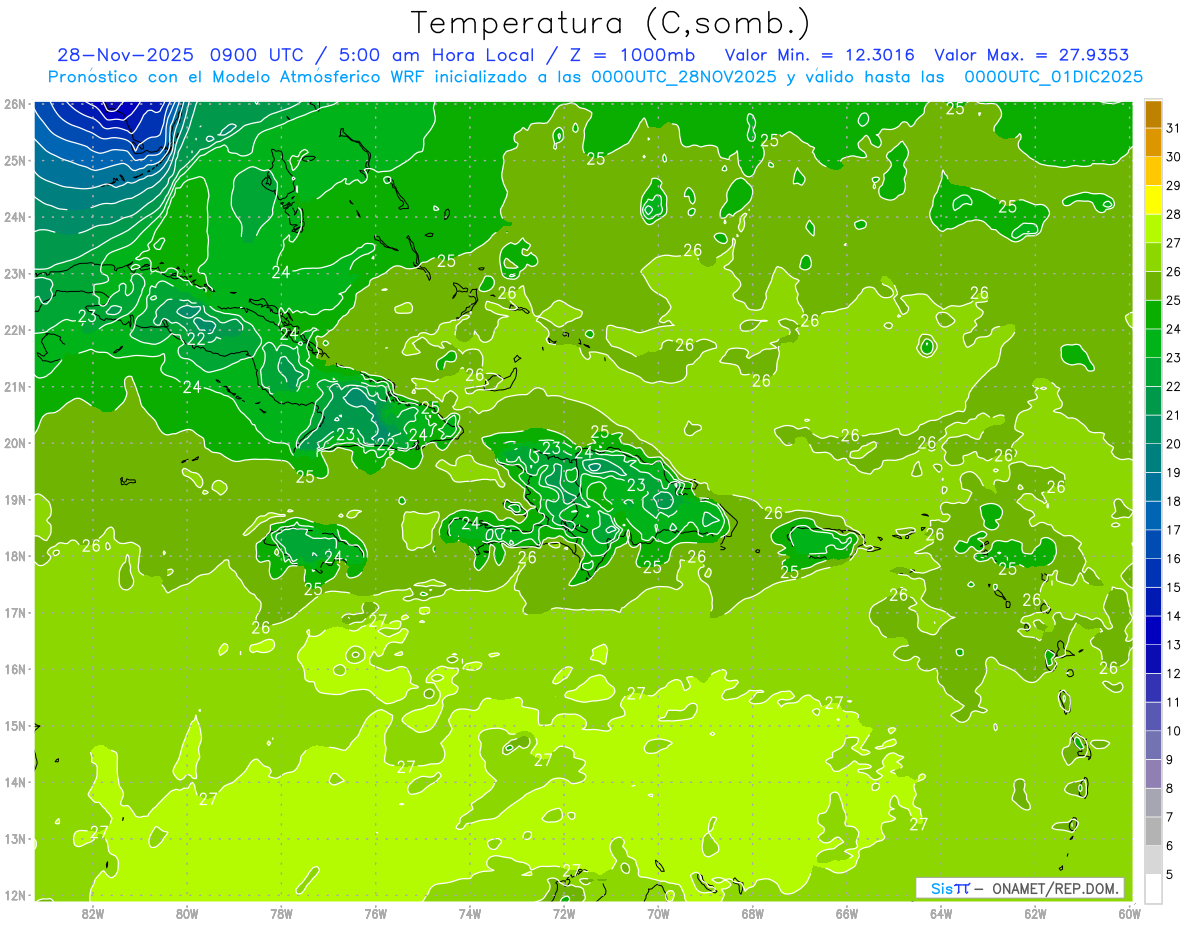The width and height of the screenshot is (1200, 927).
Task: Click the "24N" latitude axis label
Action: 15,217
